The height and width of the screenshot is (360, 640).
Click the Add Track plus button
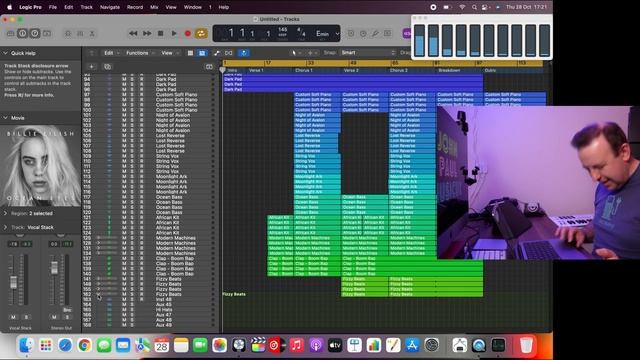pos(91,67)
